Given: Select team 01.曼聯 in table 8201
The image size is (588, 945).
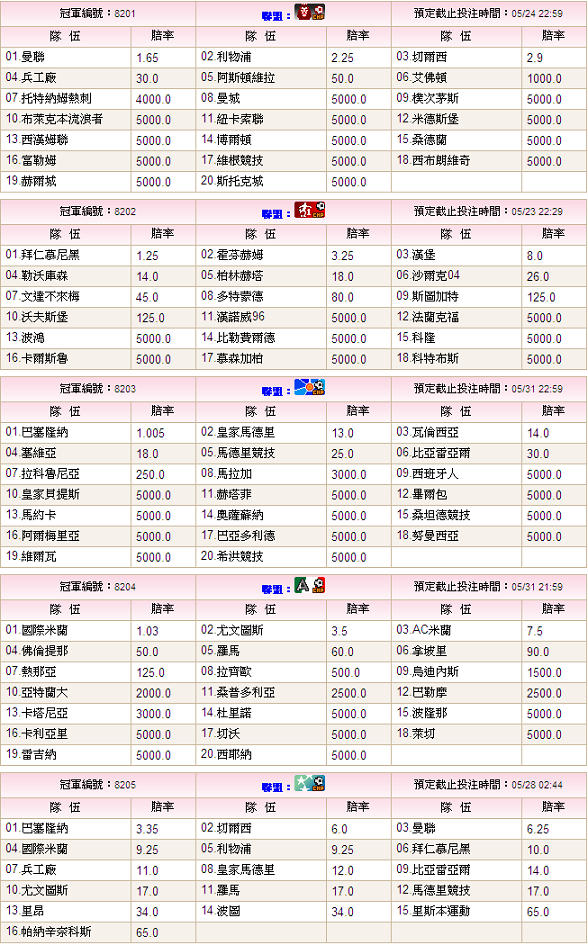Looking at the screenshot, I should [25, 57].
